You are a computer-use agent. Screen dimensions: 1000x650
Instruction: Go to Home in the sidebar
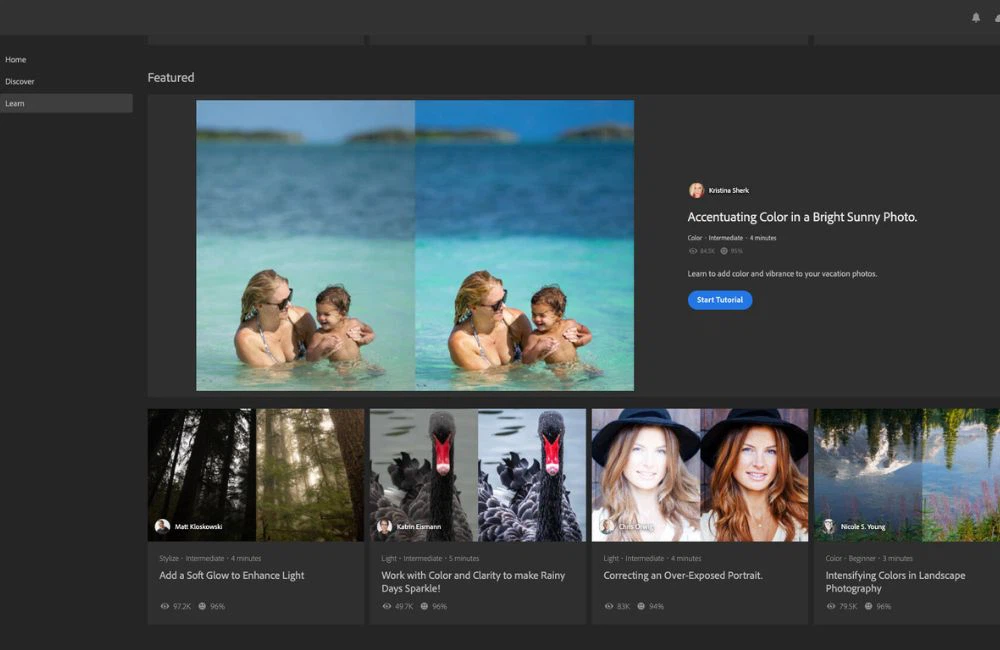click(16, 59)
